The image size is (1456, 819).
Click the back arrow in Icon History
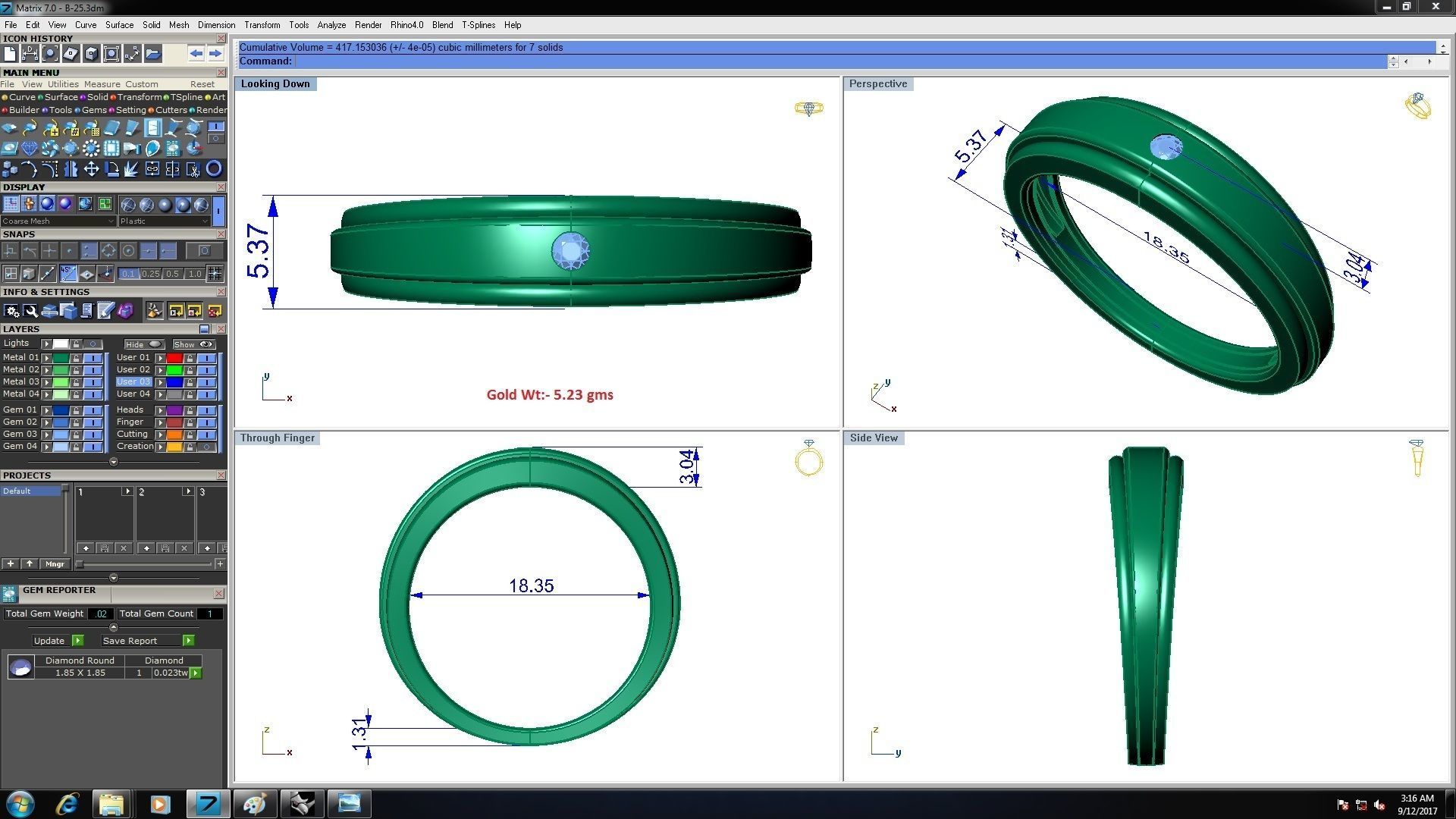click(196, 53)
